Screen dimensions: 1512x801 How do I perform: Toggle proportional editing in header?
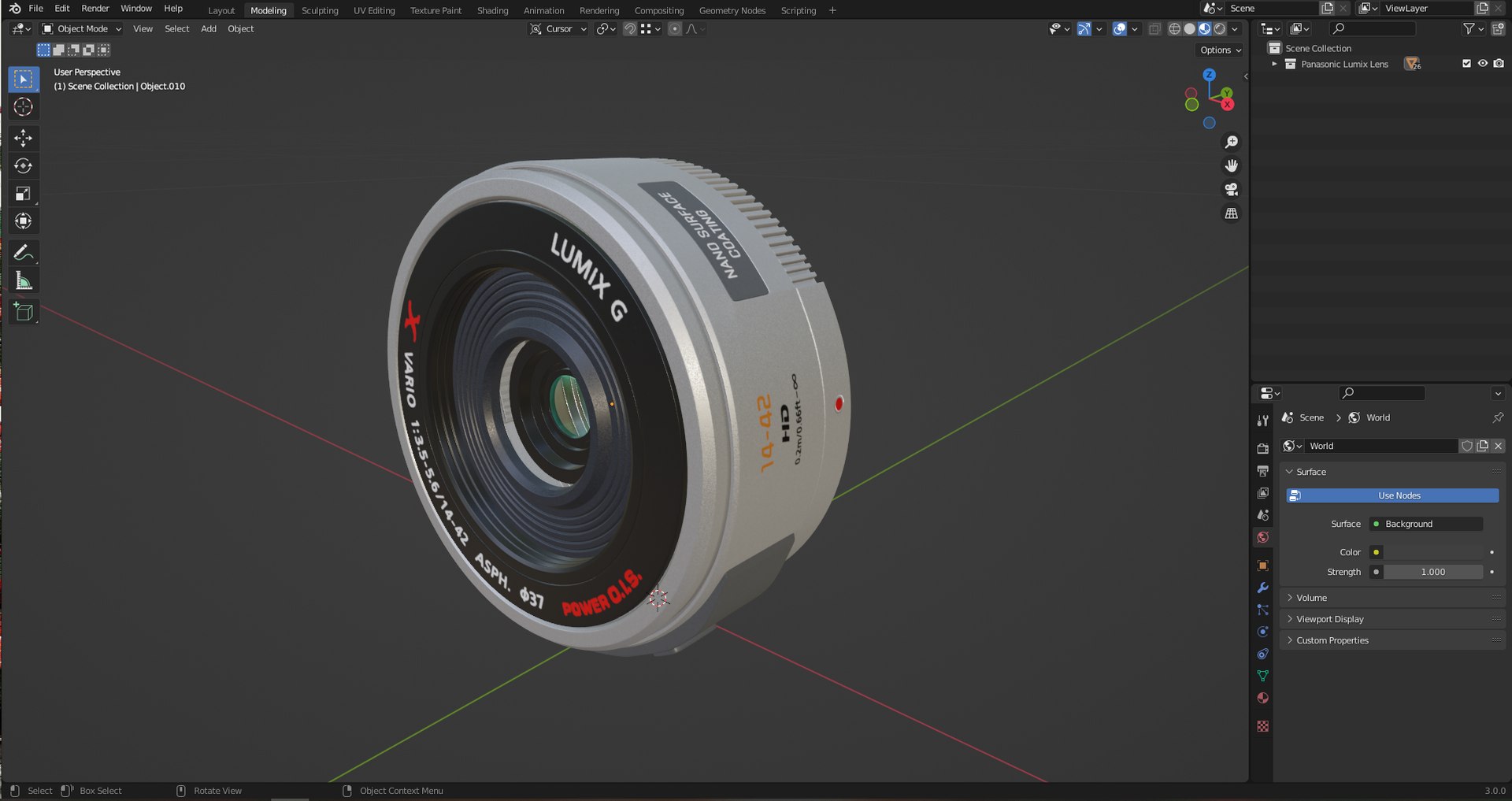click(675, 29)
